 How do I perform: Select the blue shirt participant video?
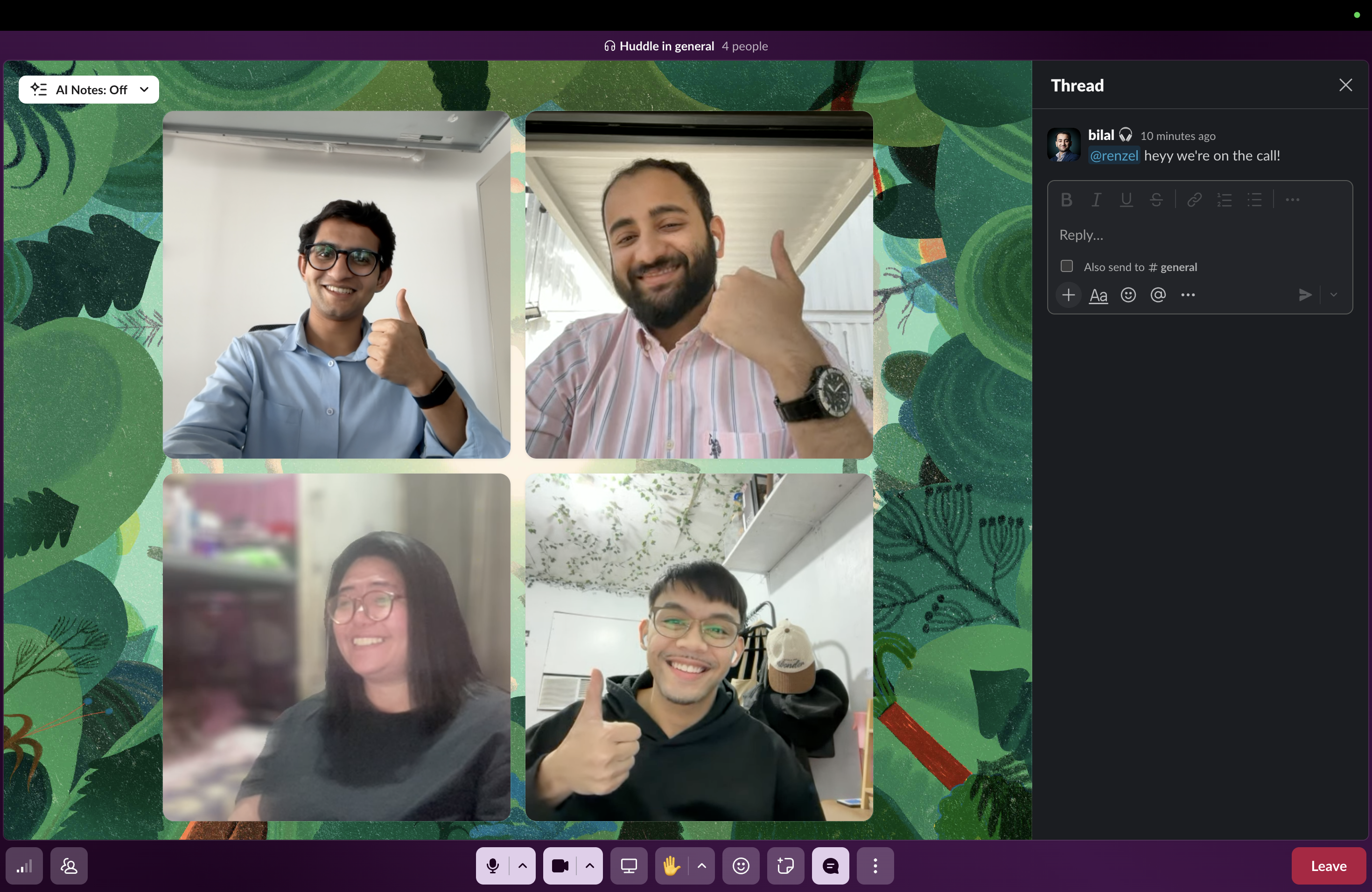[x=336, y=285]
